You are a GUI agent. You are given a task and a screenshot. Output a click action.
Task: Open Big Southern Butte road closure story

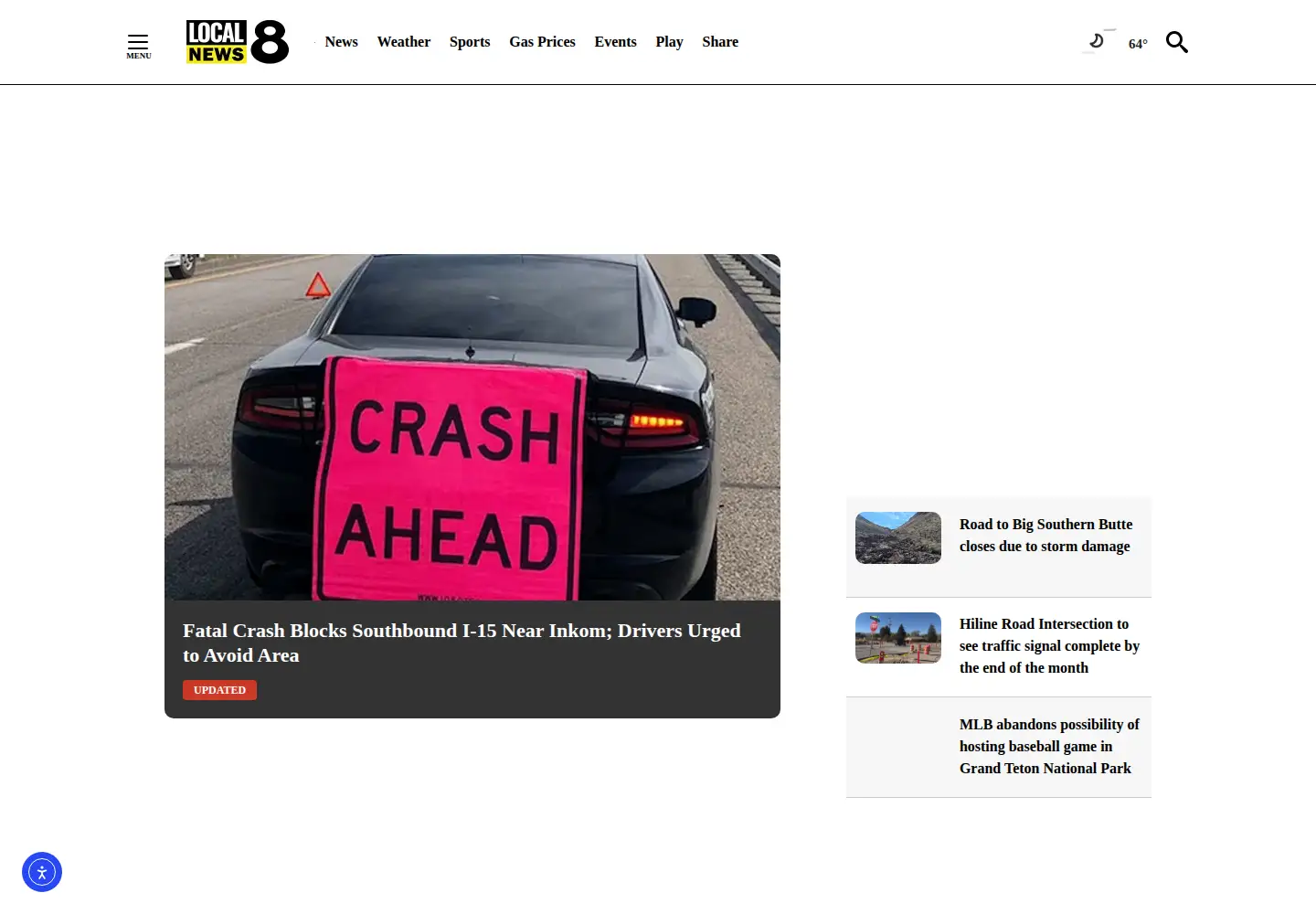[x=1045, y=536]
